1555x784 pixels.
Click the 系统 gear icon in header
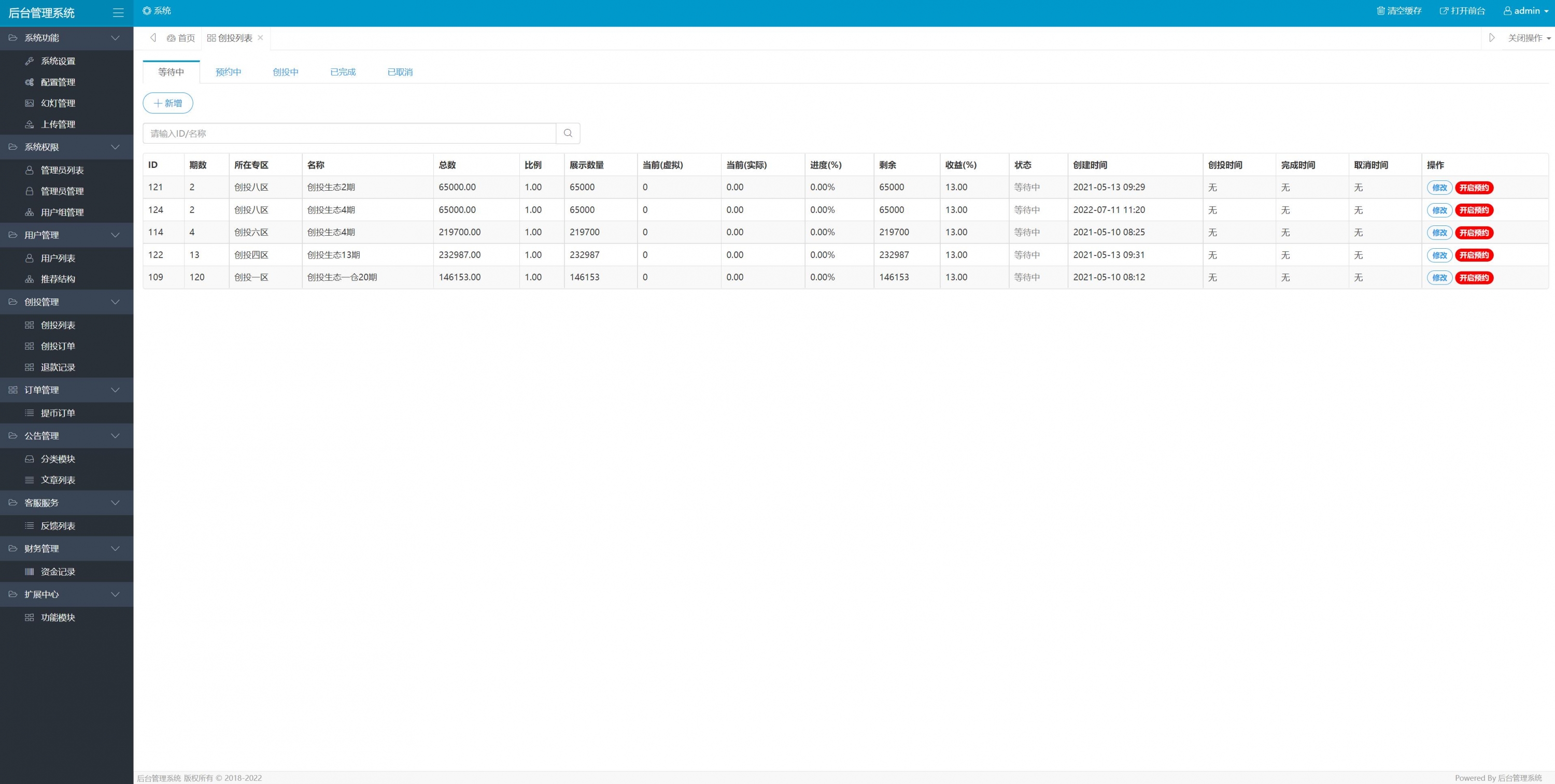pos(147,11)
